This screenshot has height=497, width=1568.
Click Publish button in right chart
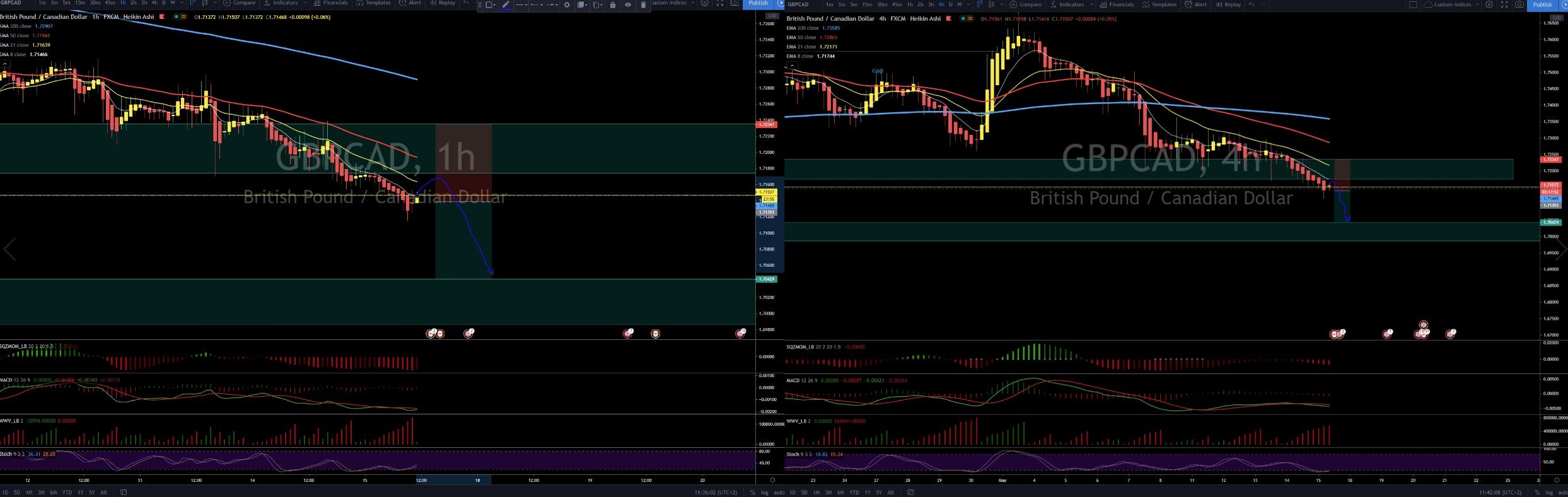(1542, 4)
